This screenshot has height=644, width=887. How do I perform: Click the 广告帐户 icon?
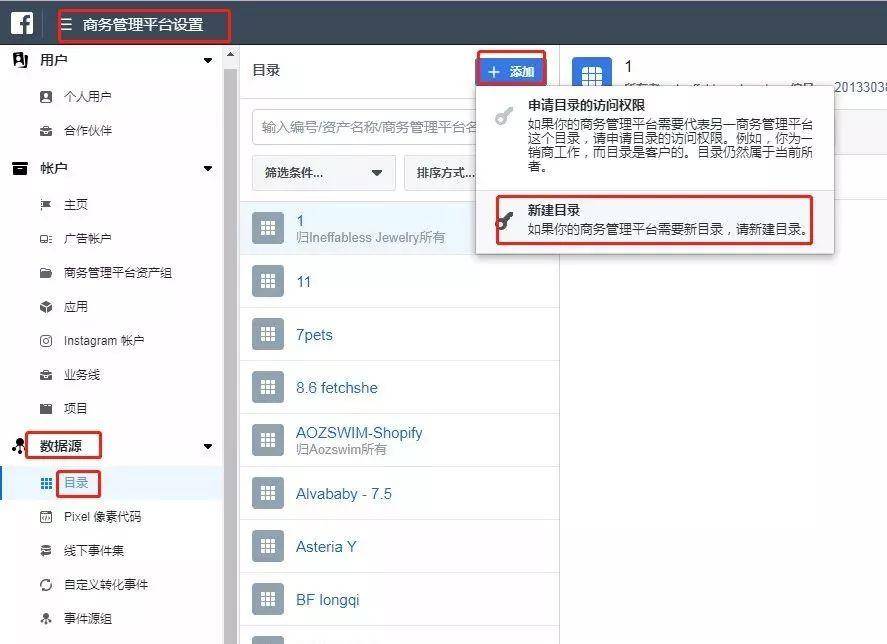pos(46,239)
